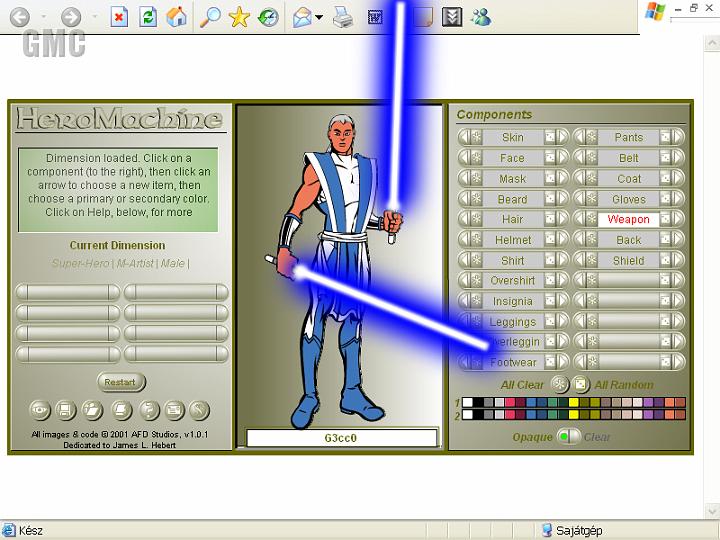Click the browser Refresh icon
This screenshot has width=720, height=540.
point(148,17)
